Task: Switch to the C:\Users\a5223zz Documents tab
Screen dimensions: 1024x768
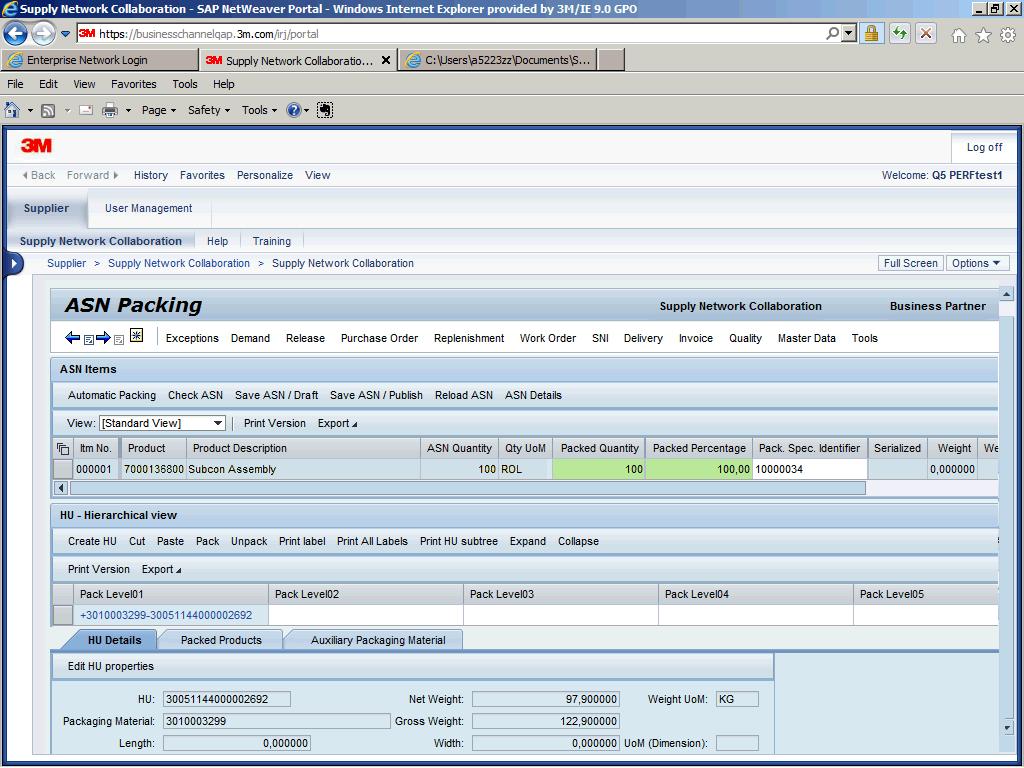Action: tap(500, 60)
